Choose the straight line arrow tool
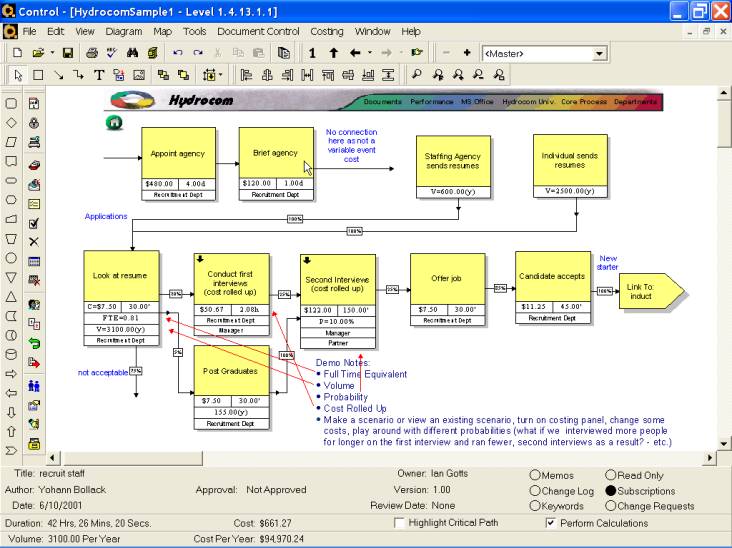The width and height of the screenshot is (732, 548). tap(58, 75)
